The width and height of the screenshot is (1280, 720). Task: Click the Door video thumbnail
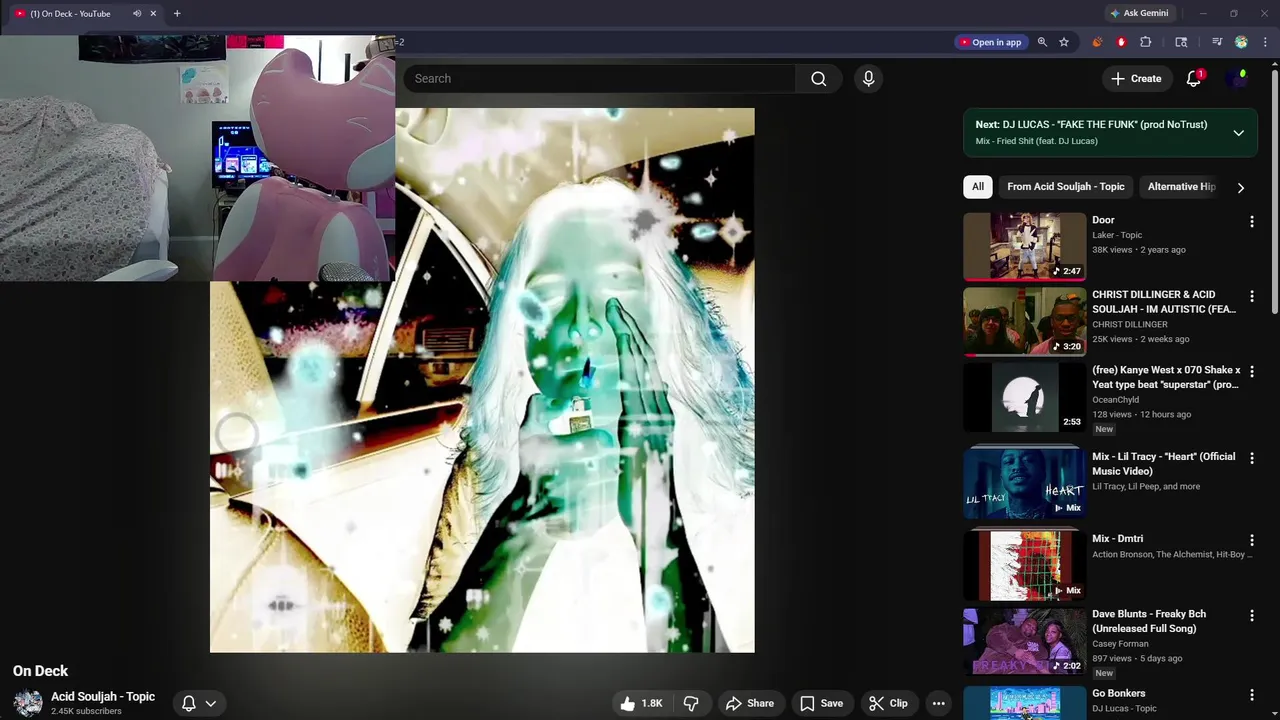click(1024, 246)
